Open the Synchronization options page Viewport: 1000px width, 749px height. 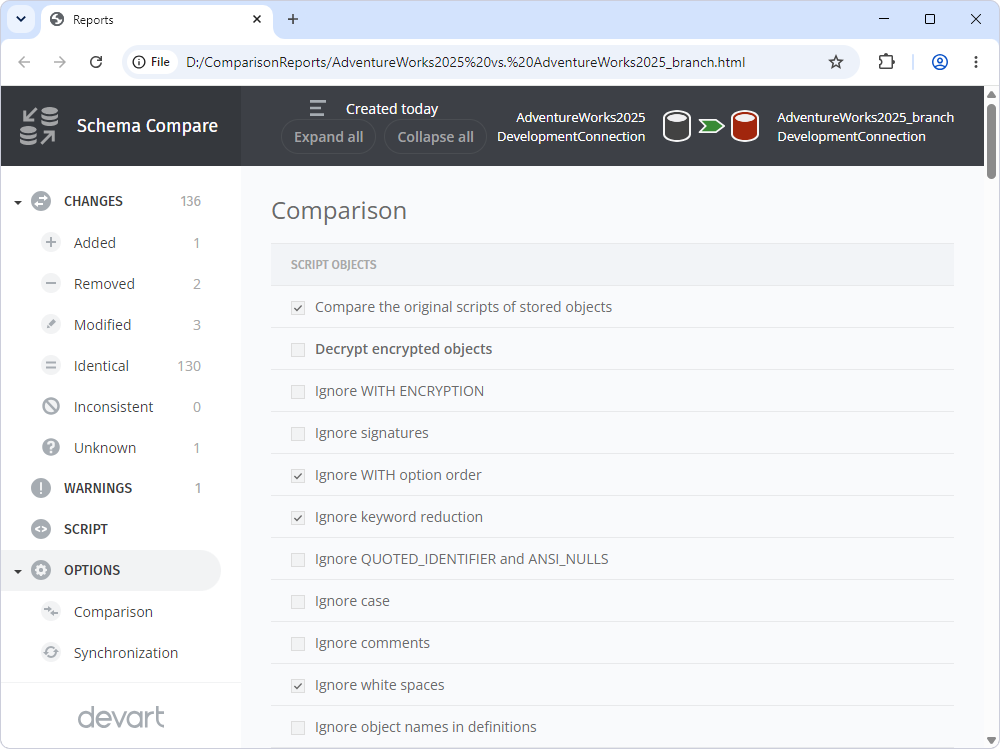click(126, 653)
